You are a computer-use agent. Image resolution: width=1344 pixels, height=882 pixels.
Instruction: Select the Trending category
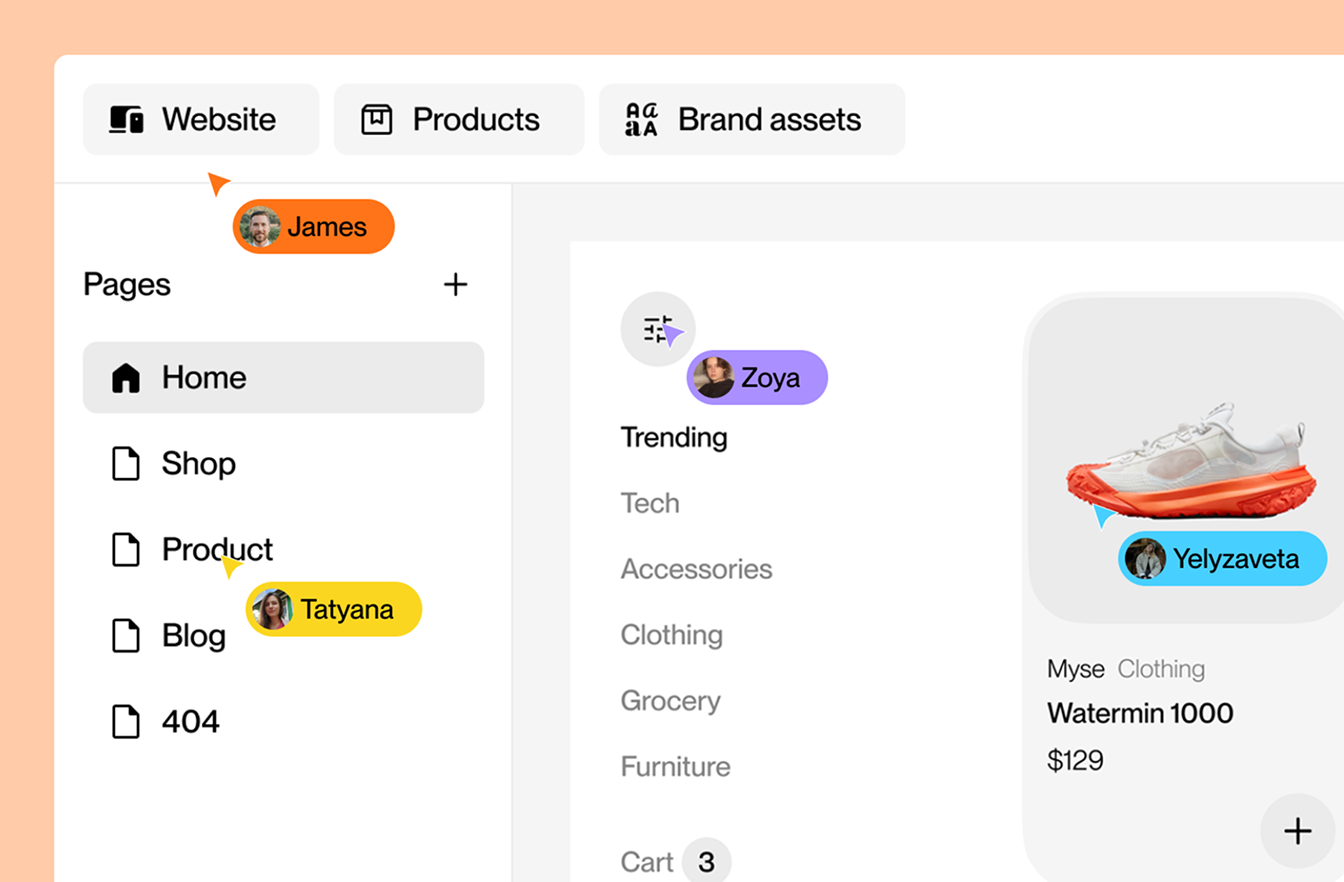tap(674, 438)
